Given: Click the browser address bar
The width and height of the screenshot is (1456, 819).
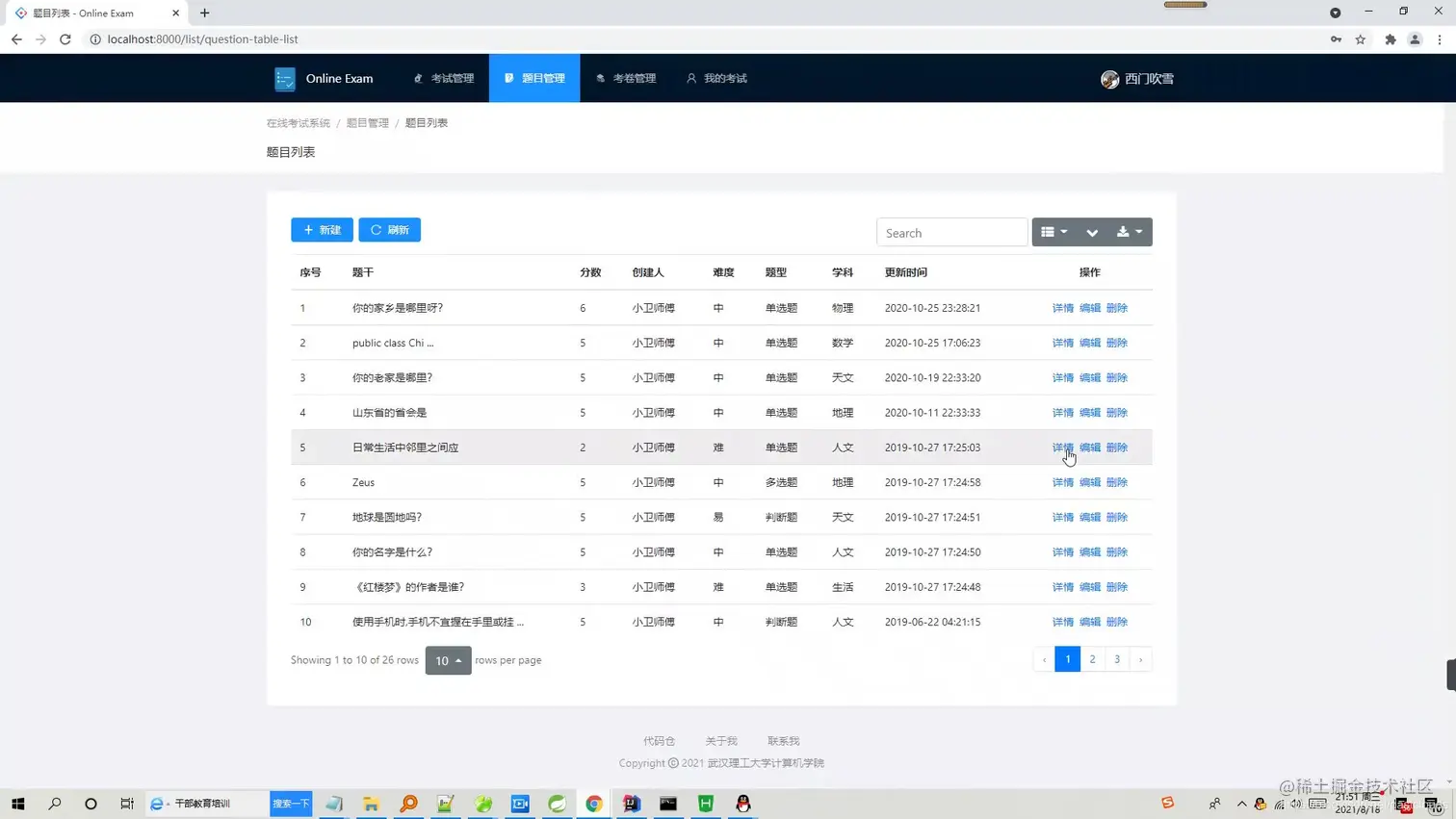Looking at the screenshot, I should pos(708,39).
